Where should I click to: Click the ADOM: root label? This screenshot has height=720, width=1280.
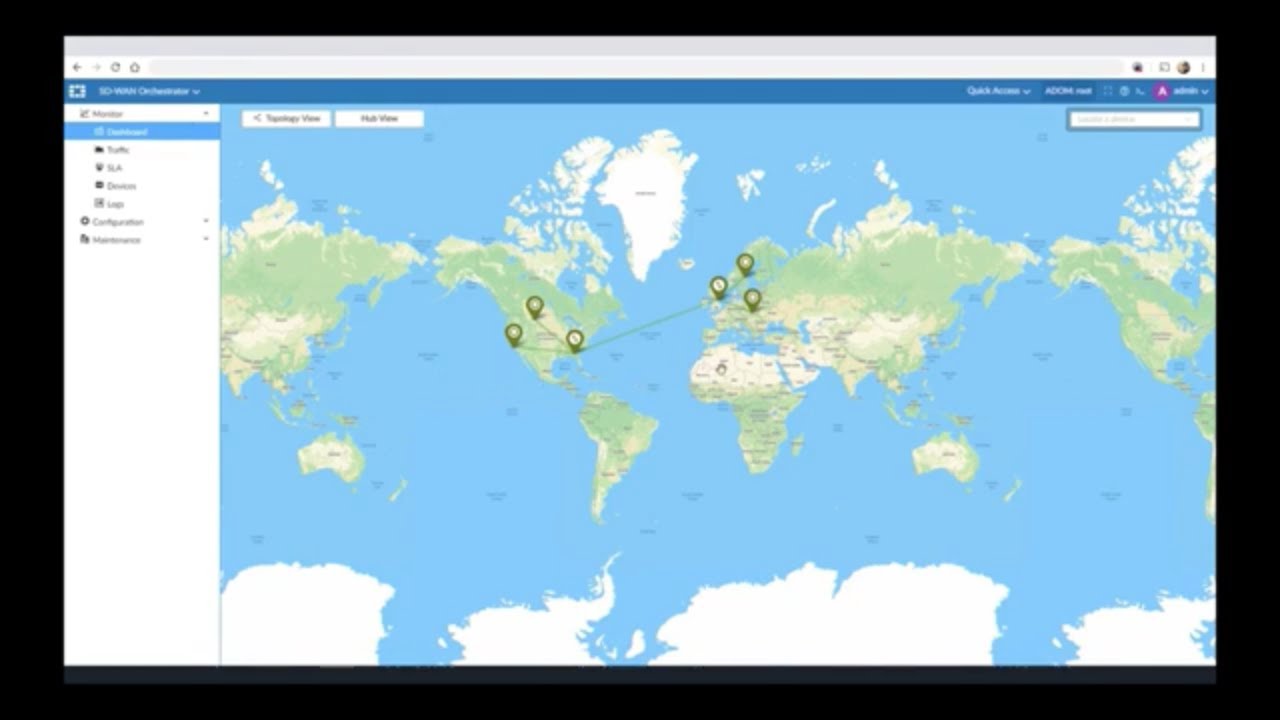(x=1068, y=91)
